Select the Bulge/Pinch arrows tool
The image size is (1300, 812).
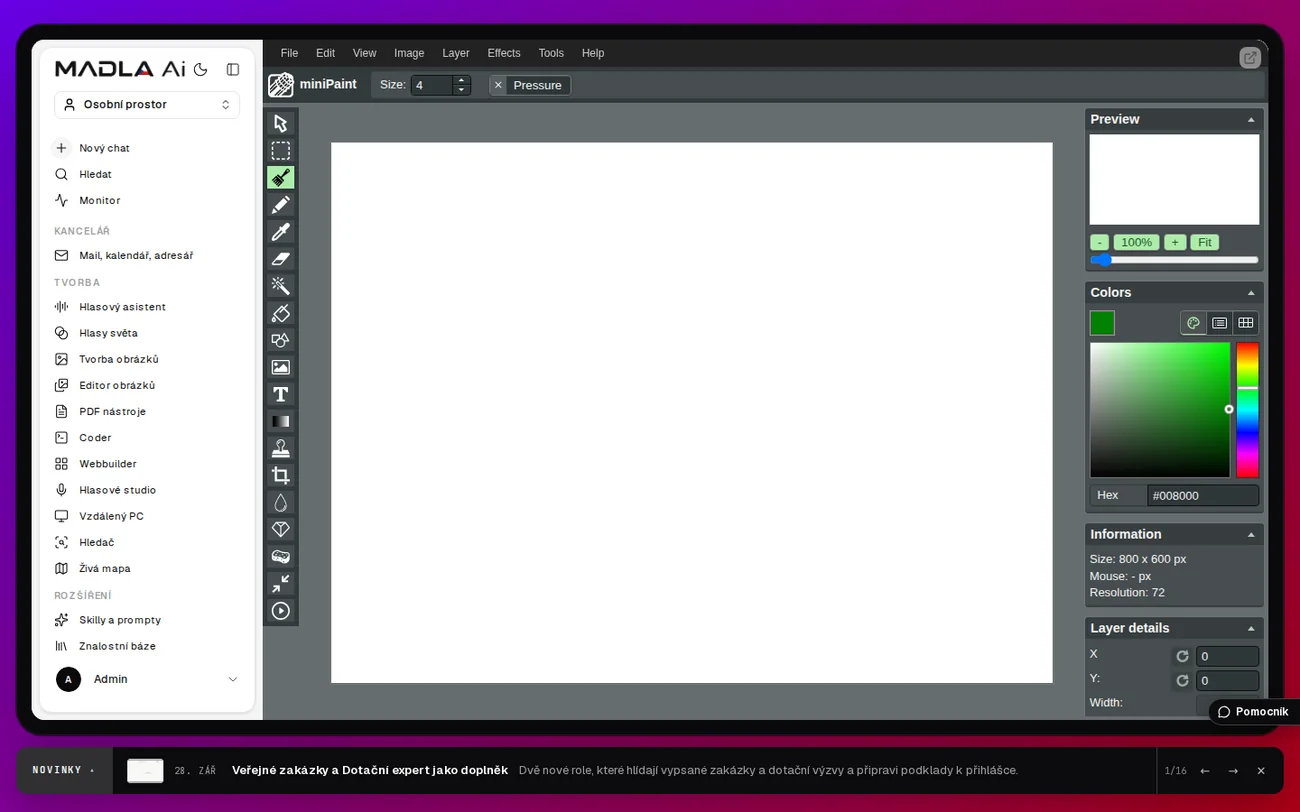tap(281, 583)
